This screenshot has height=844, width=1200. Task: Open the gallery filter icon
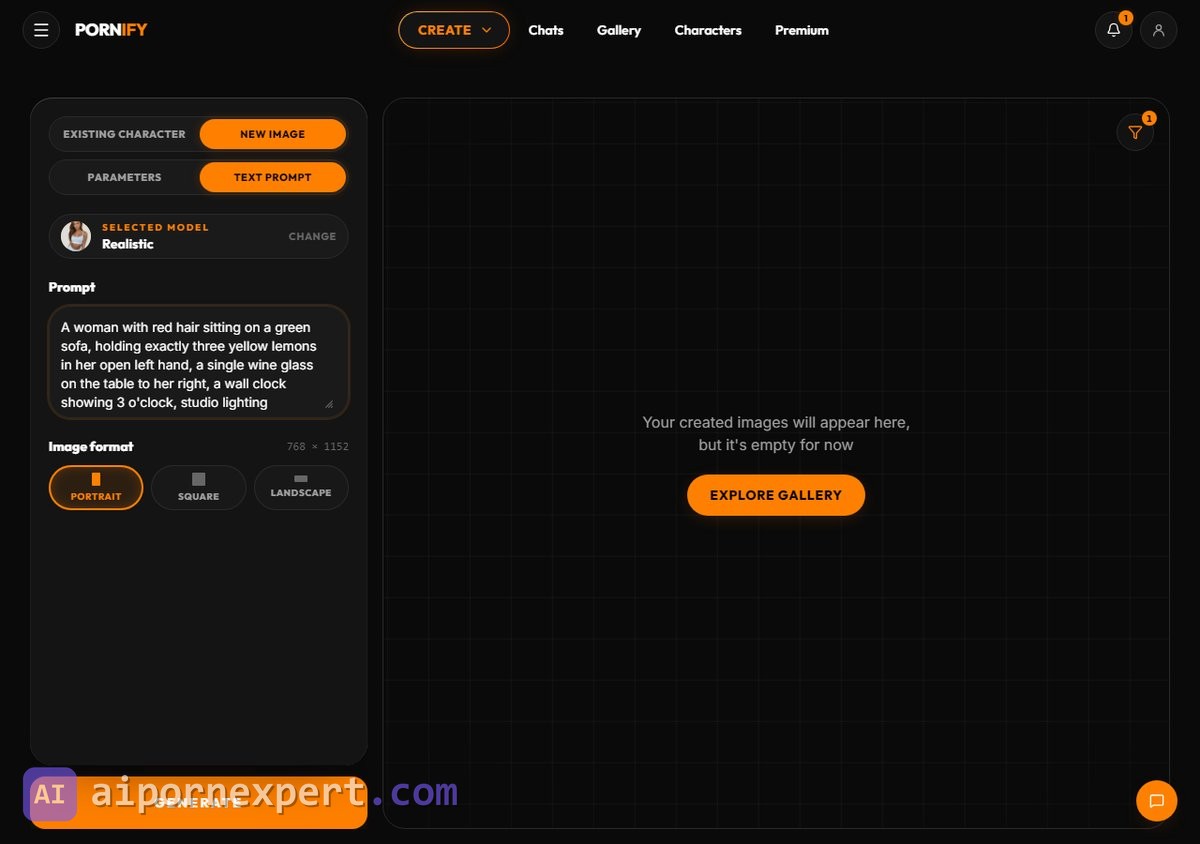click(1135, 132)
